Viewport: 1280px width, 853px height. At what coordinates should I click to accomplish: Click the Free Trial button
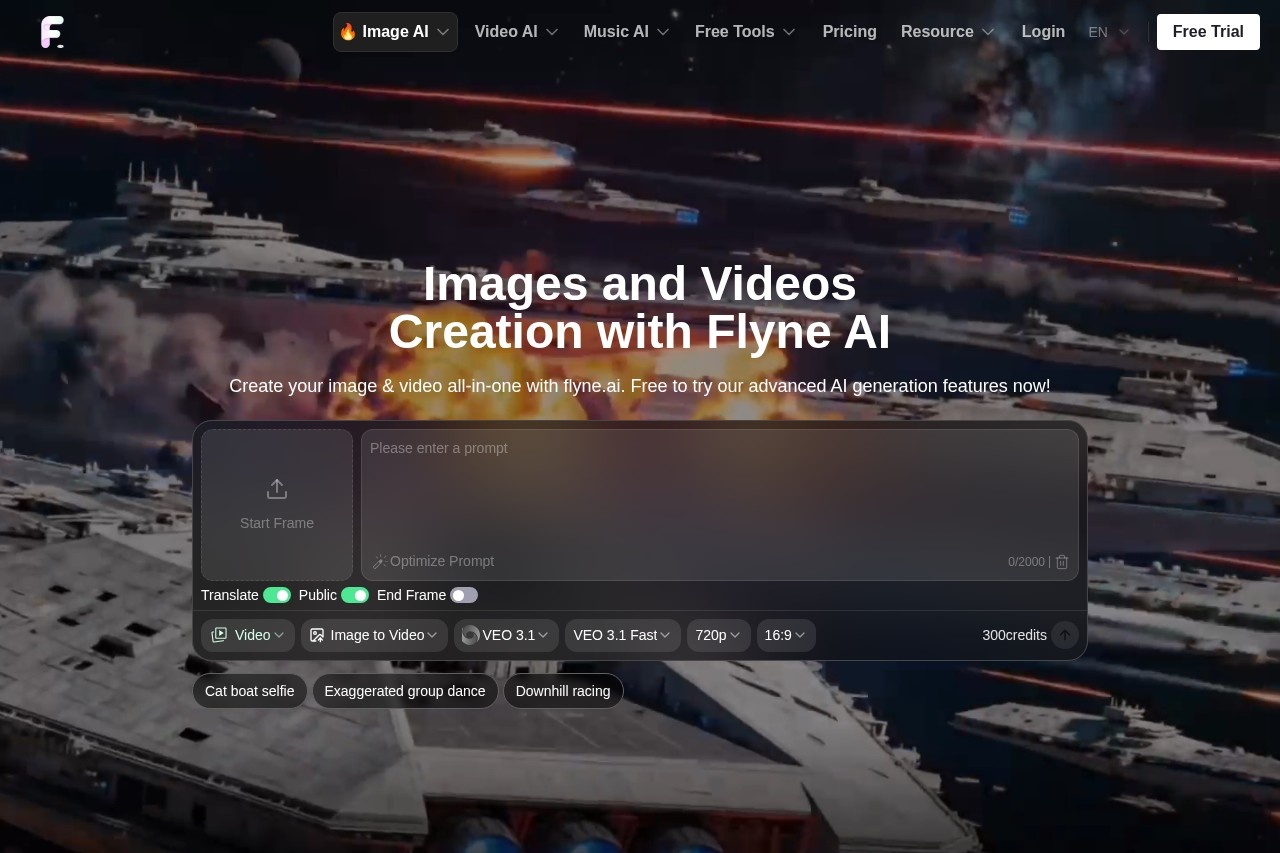(x=1208, y=32)
